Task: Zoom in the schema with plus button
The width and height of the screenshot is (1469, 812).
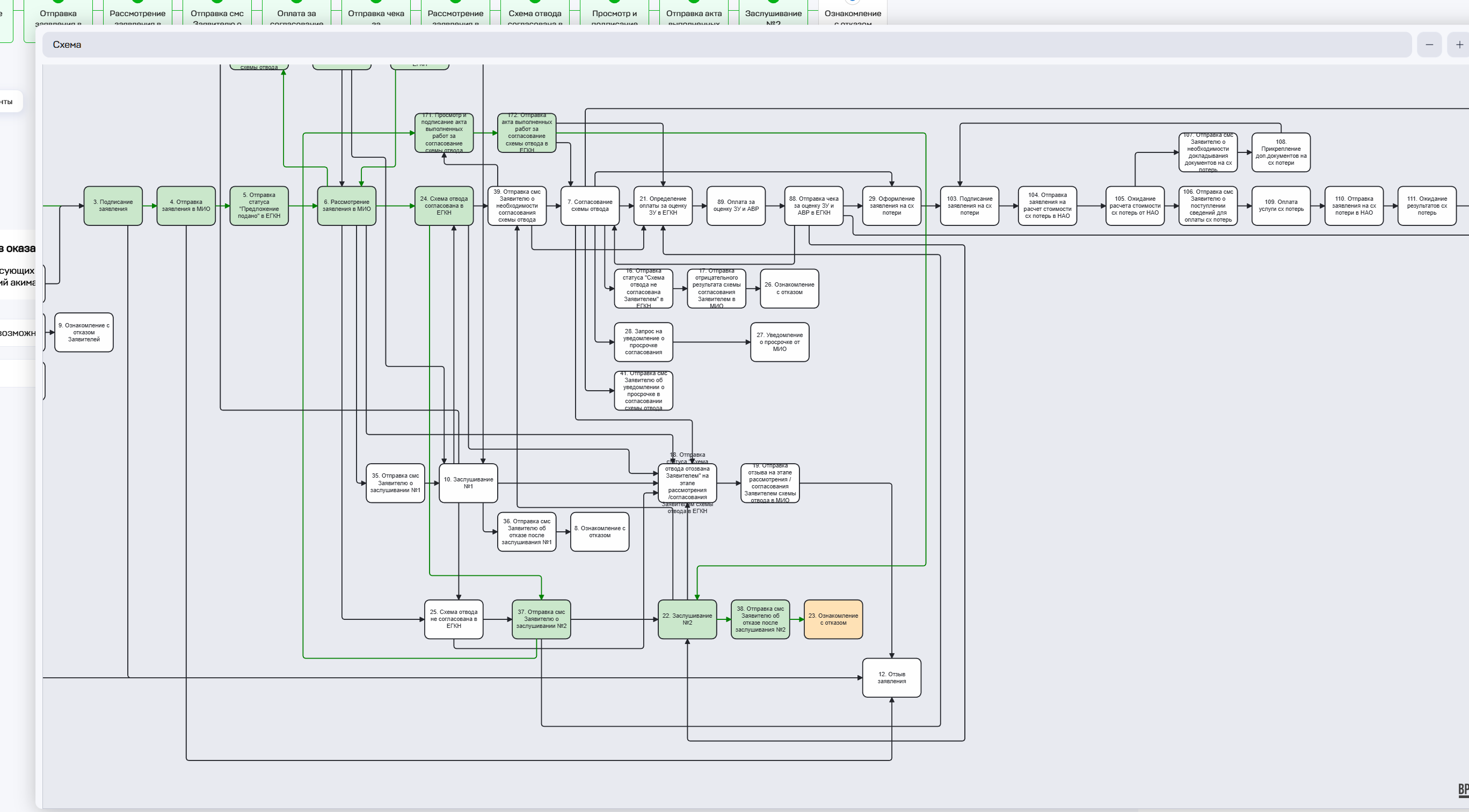Action: (1459, 45)
